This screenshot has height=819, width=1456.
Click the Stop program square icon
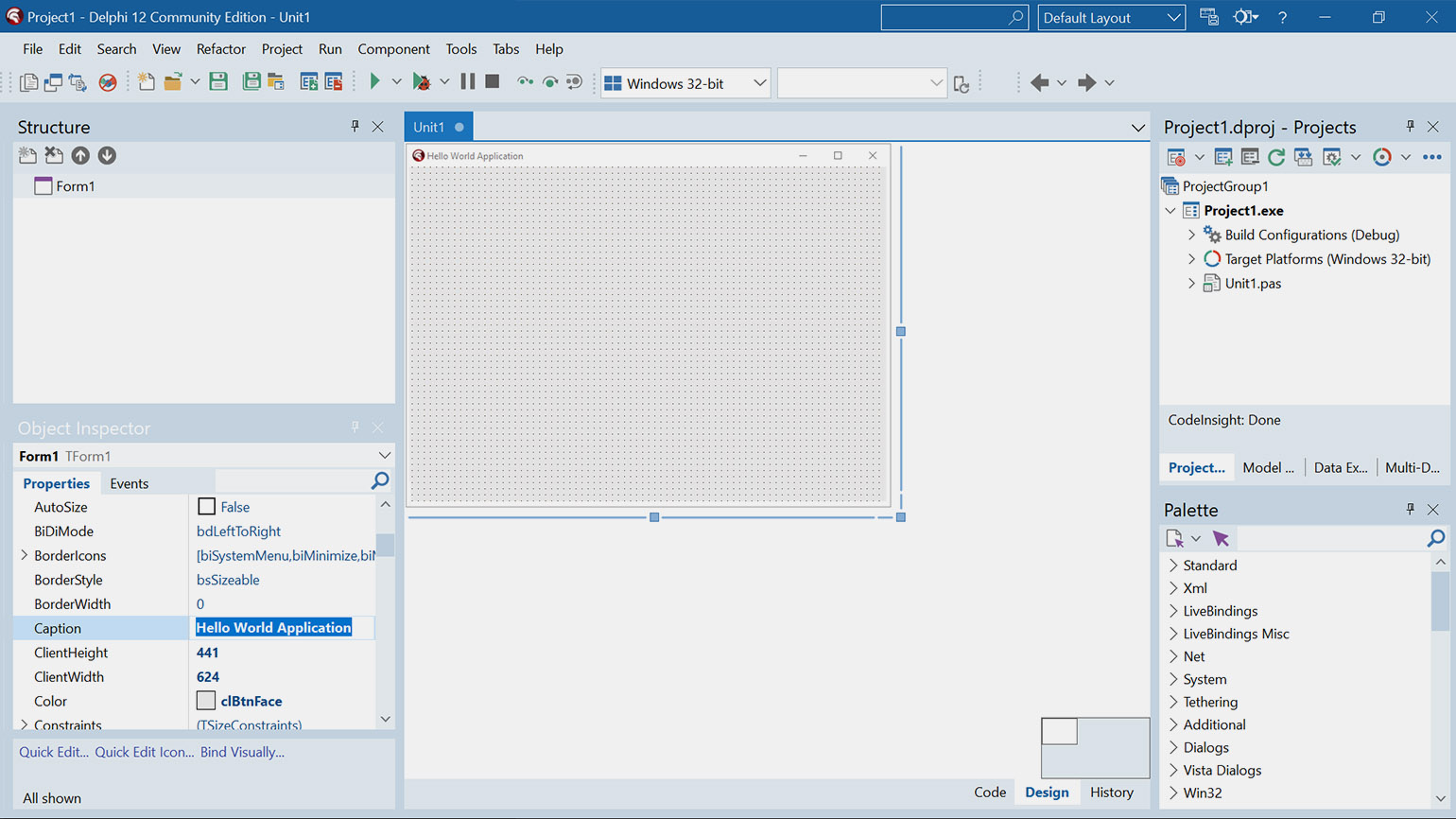pyautogui.click(x=493, y=82)
